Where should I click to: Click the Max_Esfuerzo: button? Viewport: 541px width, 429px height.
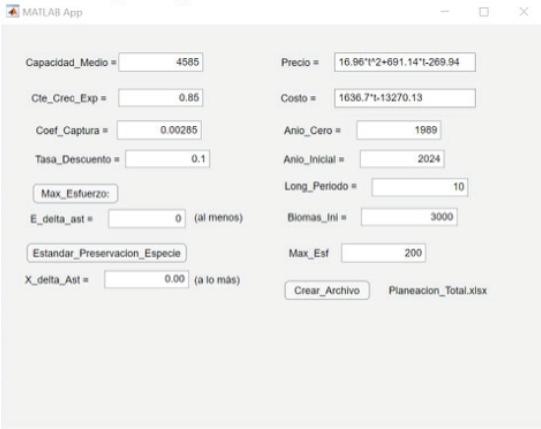pos(76,194)
